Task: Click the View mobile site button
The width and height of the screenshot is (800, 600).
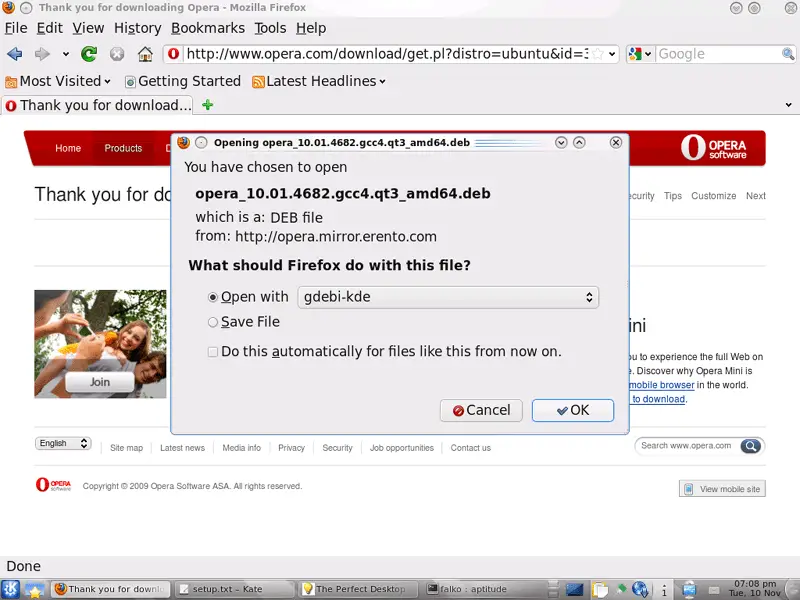Action: click(x=722, y=489)
